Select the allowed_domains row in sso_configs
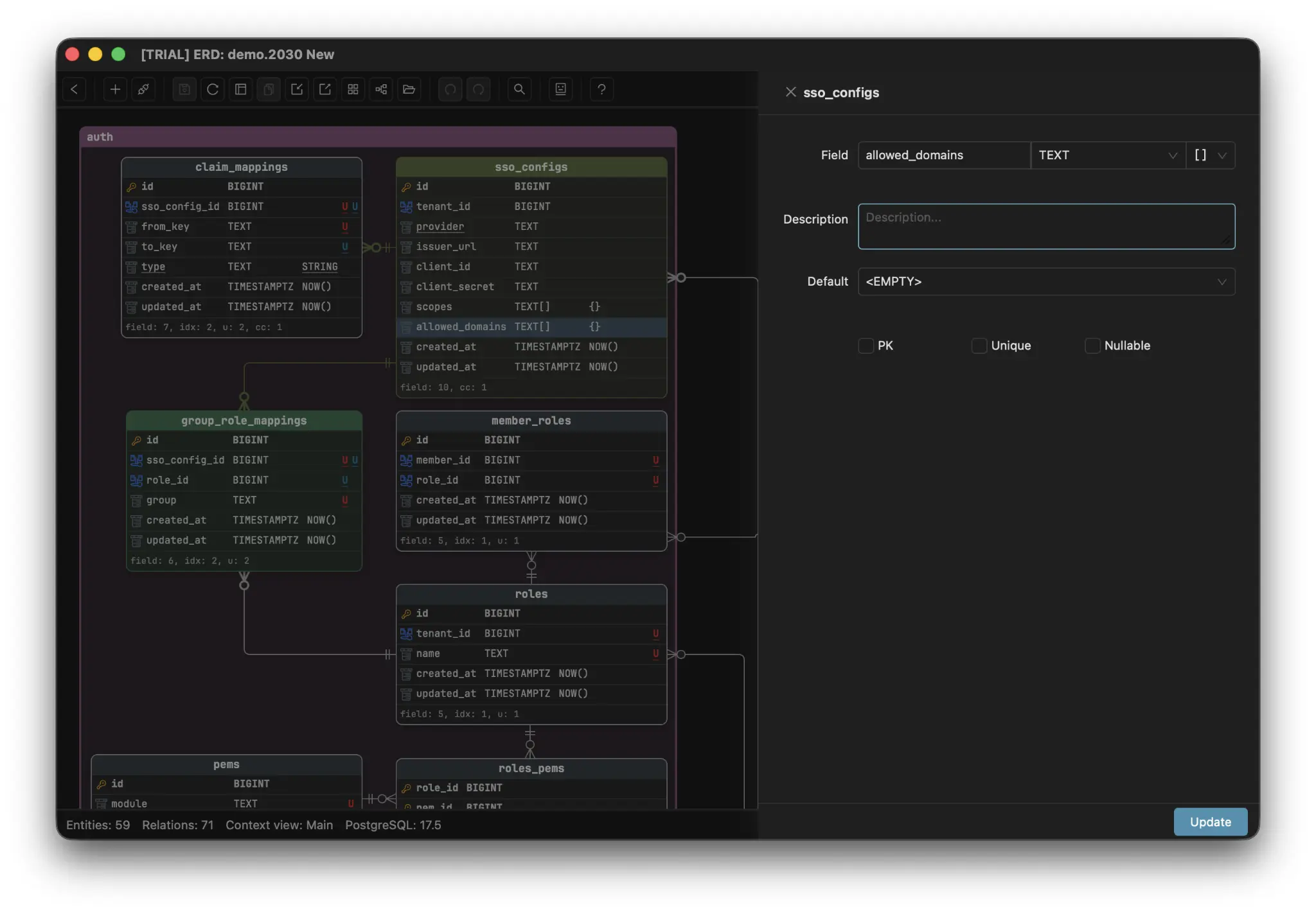 tap(531, 327)
